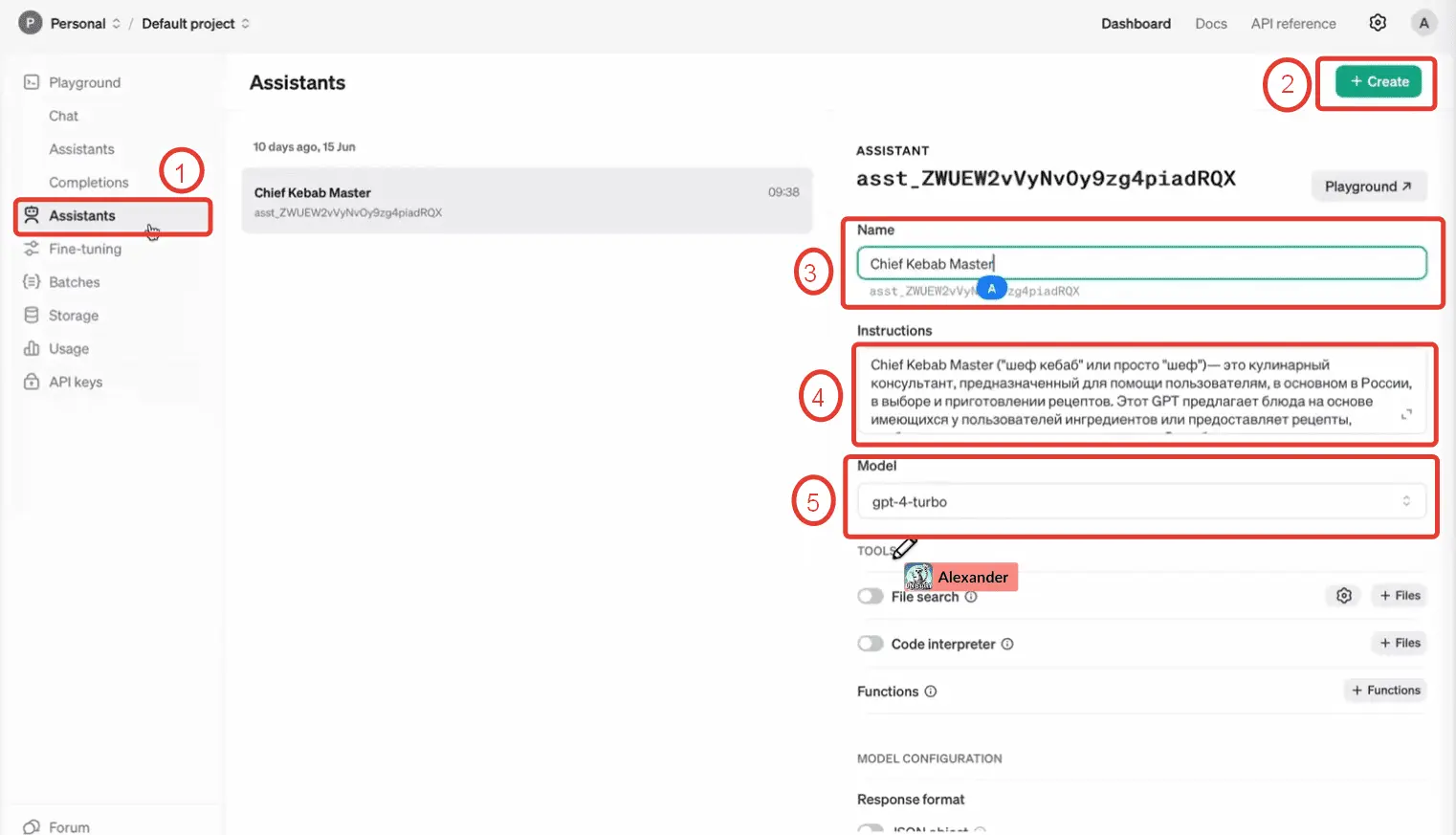Click Code interpreter info icon

[x=1007, y=645]
